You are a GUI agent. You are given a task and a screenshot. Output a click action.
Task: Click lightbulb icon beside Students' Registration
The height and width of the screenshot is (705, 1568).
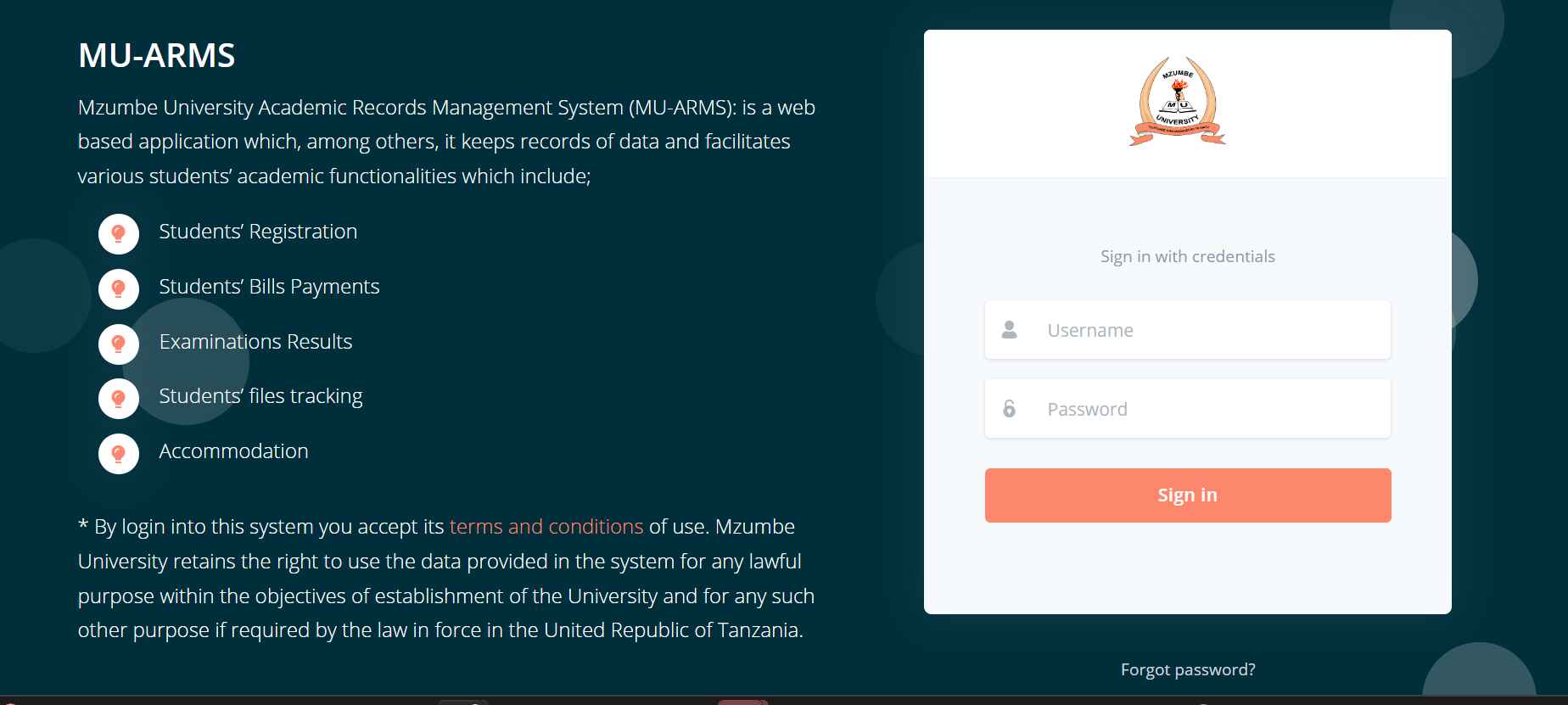tap(119, 233)
